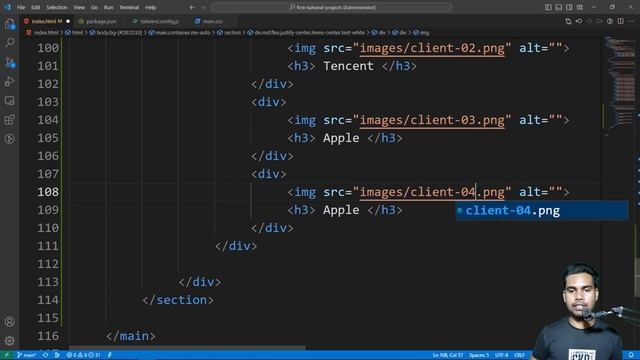Screen dimensions: 640x360
Task: Change the CRLF line ending
Action: (519, 355)
